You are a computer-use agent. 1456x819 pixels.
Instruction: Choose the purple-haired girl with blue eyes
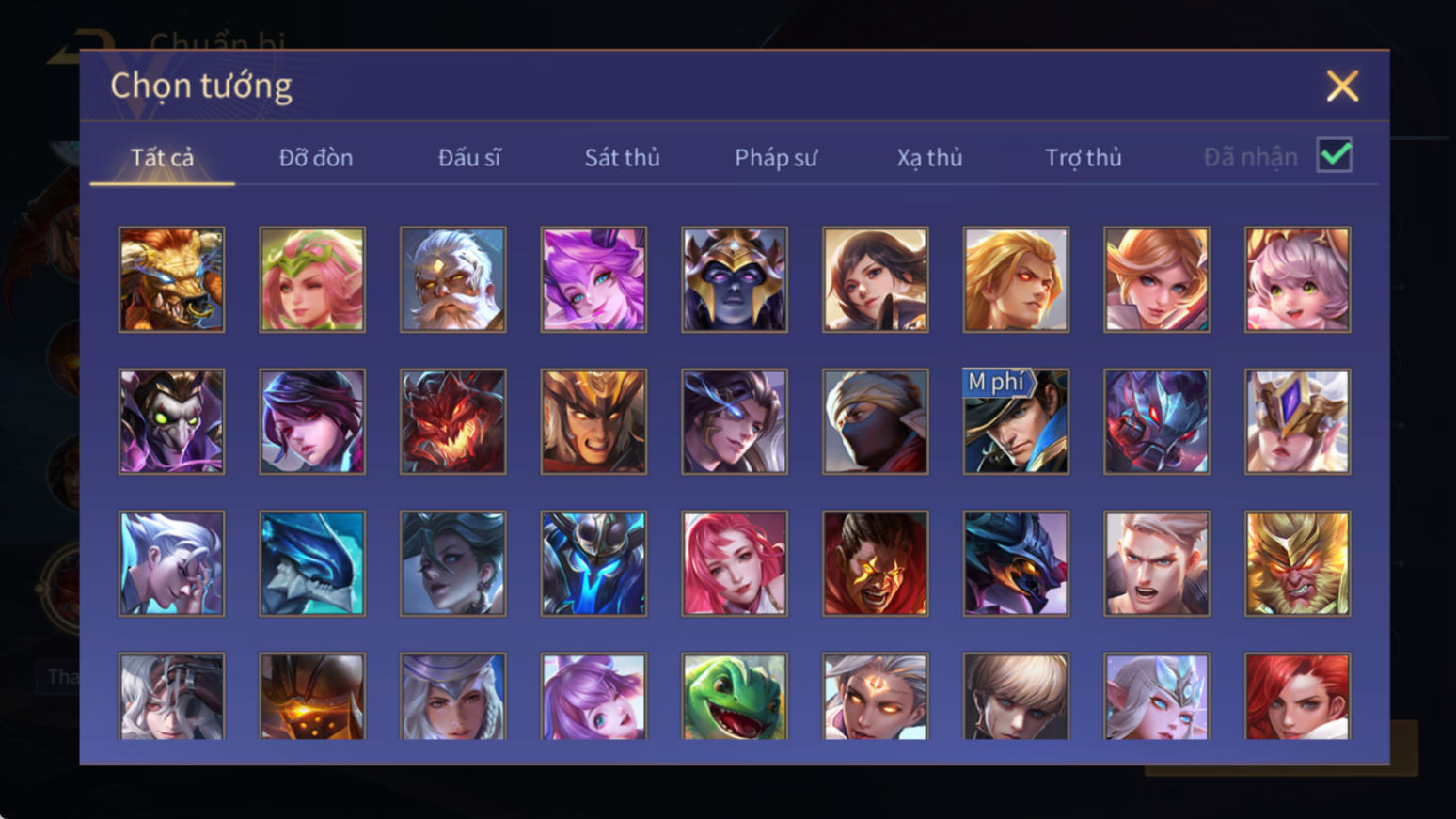pyautogui.click(x=593, y=279)
